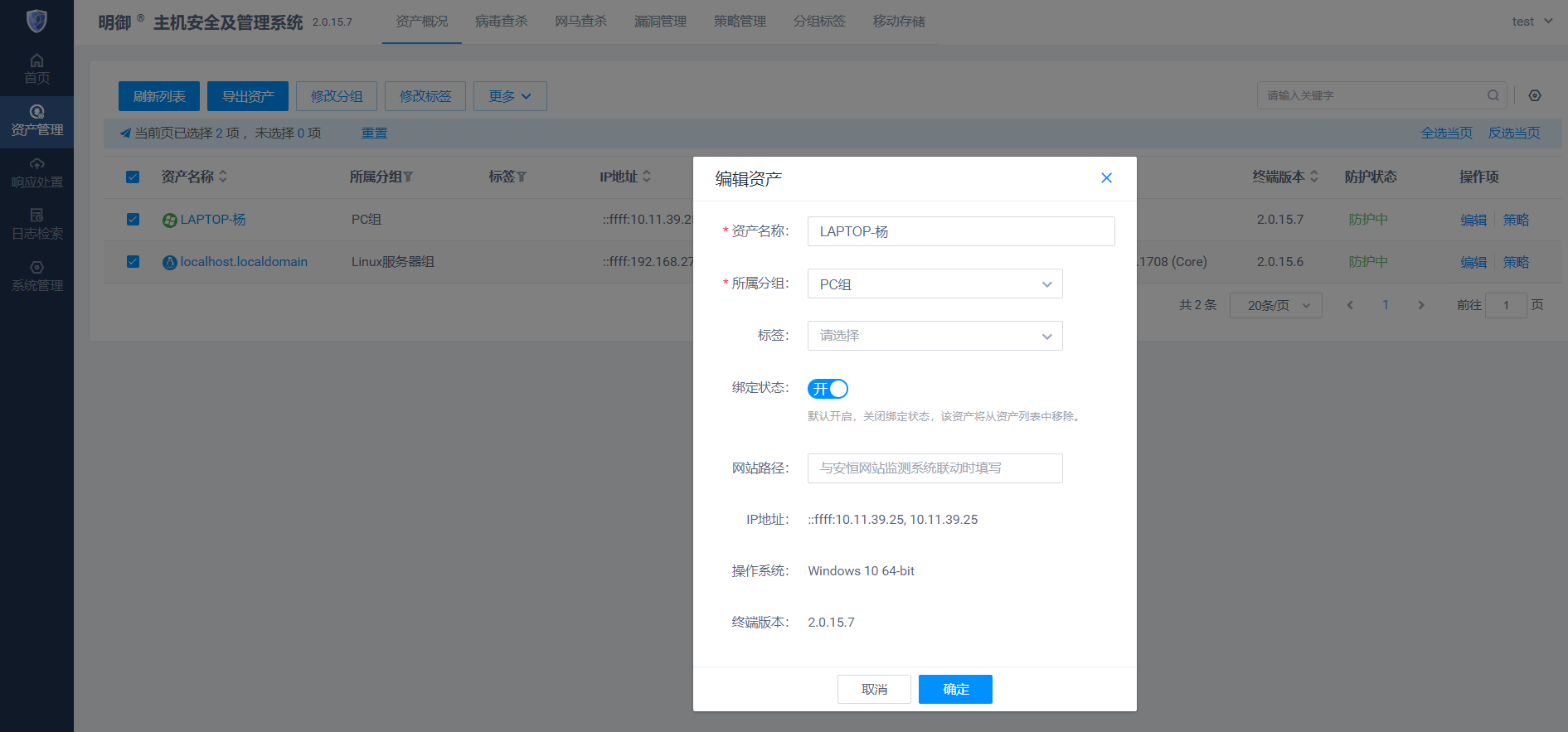This screenshot has width=1568, height=732.
Task: Click the 2.0.15.6 version cell
Action: pos(1279,262)
